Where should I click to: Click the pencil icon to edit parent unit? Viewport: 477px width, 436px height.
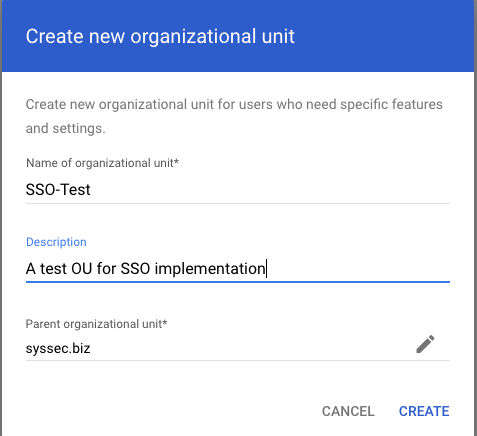(425, 344)
